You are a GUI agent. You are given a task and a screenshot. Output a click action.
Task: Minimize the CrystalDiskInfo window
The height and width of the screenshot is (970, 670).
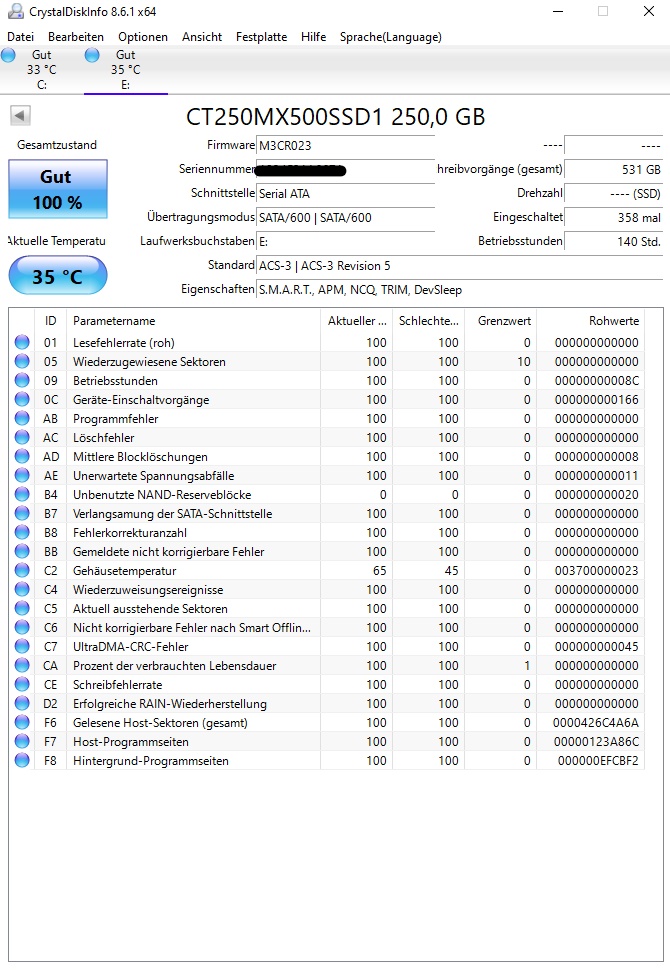point(558,11)
